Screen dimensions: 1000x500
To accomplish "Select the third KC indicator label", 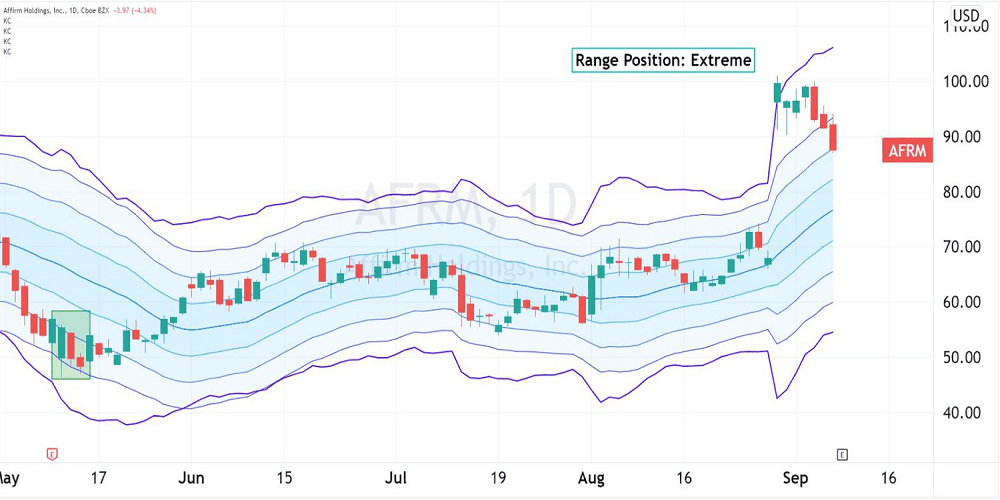I will (7, 42).
